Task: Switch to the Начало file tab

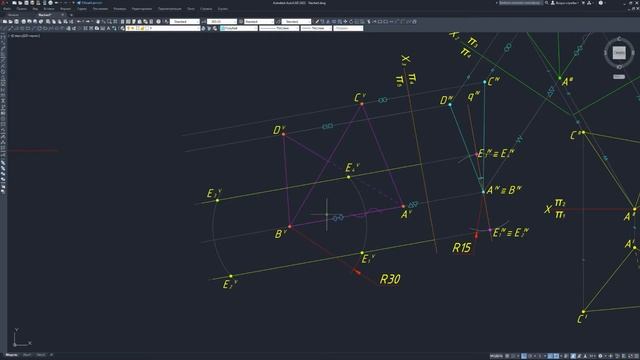Action: coord(13,15)
